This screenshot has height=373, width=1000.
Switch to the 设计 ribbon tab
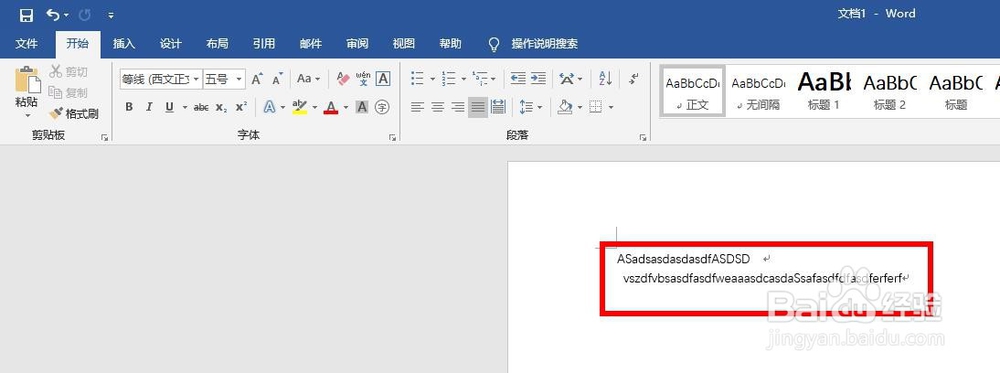pyautogui.click(x=170, y=44)
